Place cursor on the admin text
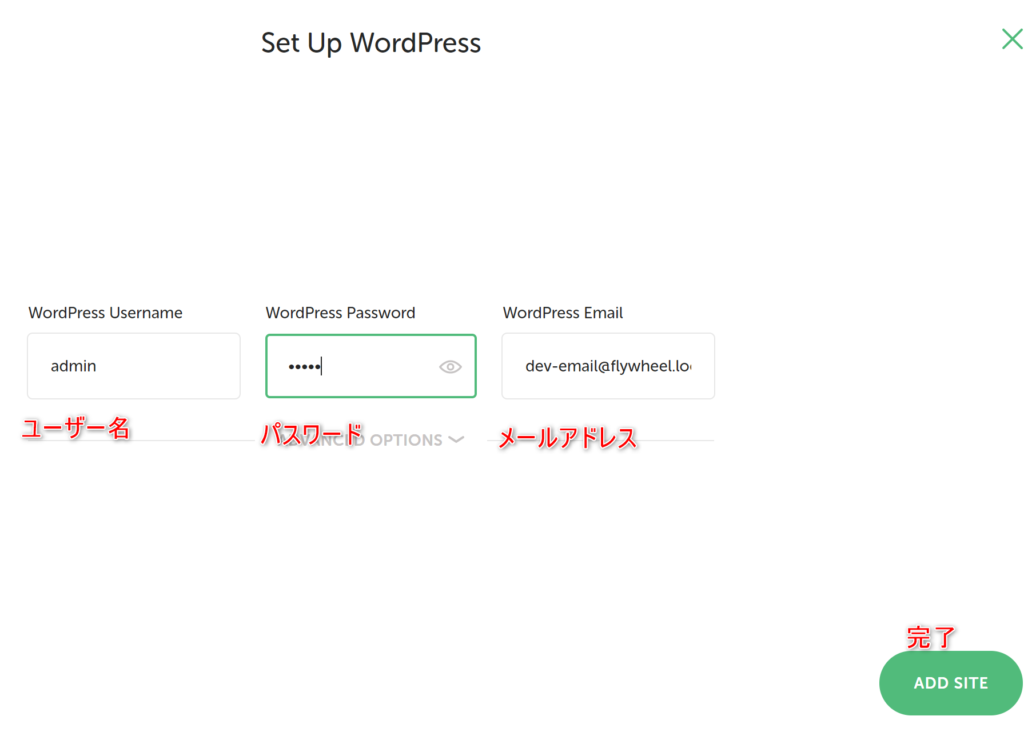Screen dimensions: 1024x748 [x=73, y=366]
